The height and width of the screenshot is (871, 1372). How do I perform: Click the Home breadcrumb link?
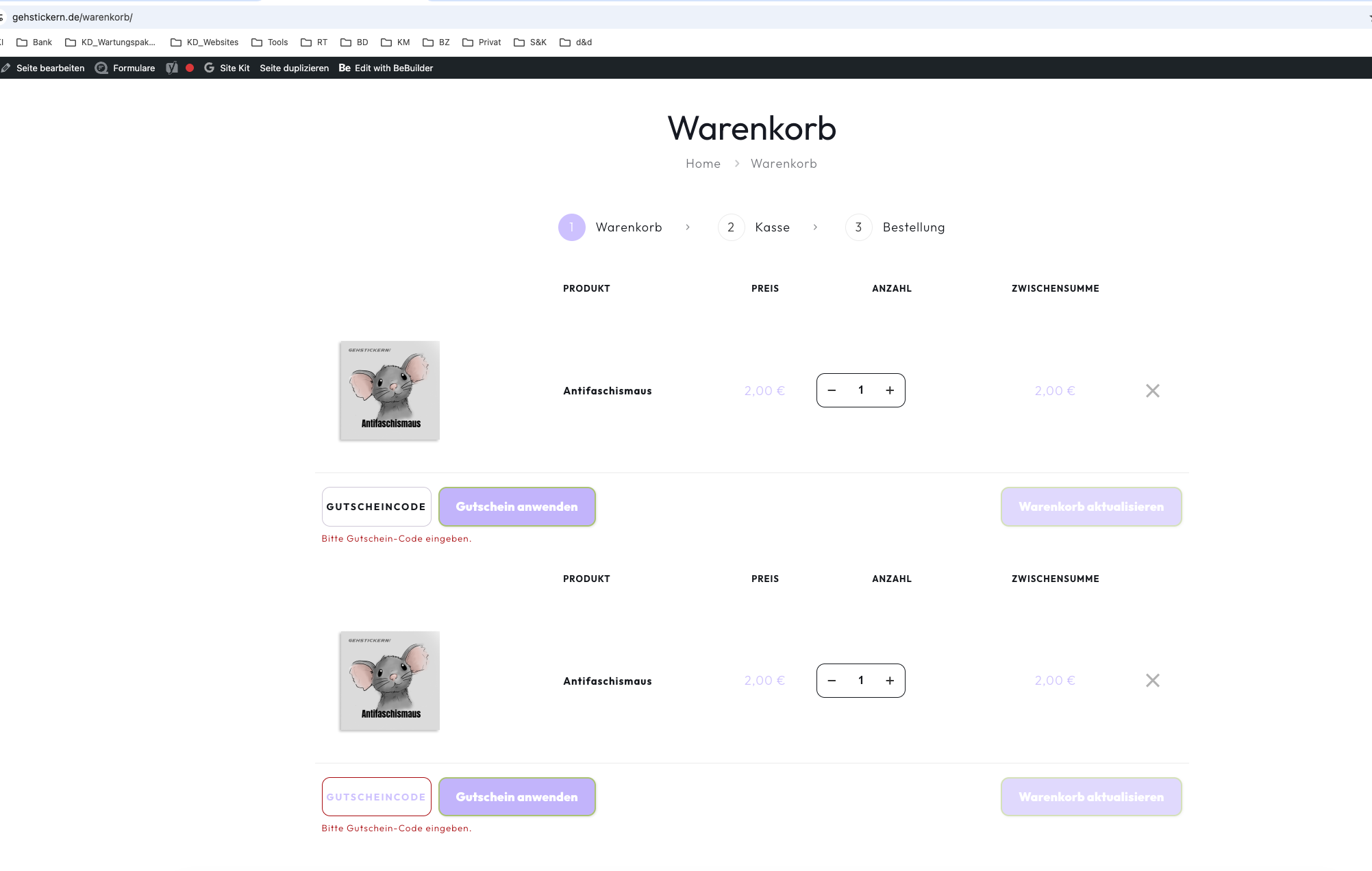(703, 164)
